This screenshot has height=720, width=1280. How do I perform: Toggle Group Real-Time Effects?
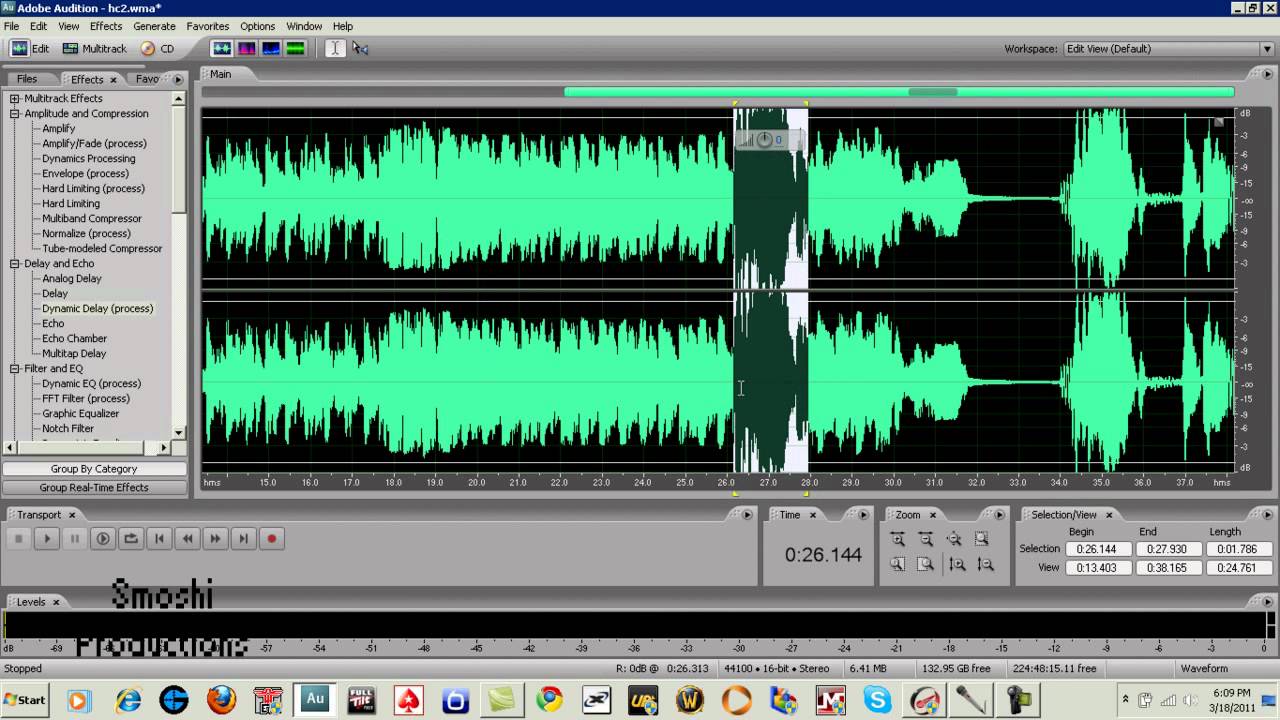point(94,487)
